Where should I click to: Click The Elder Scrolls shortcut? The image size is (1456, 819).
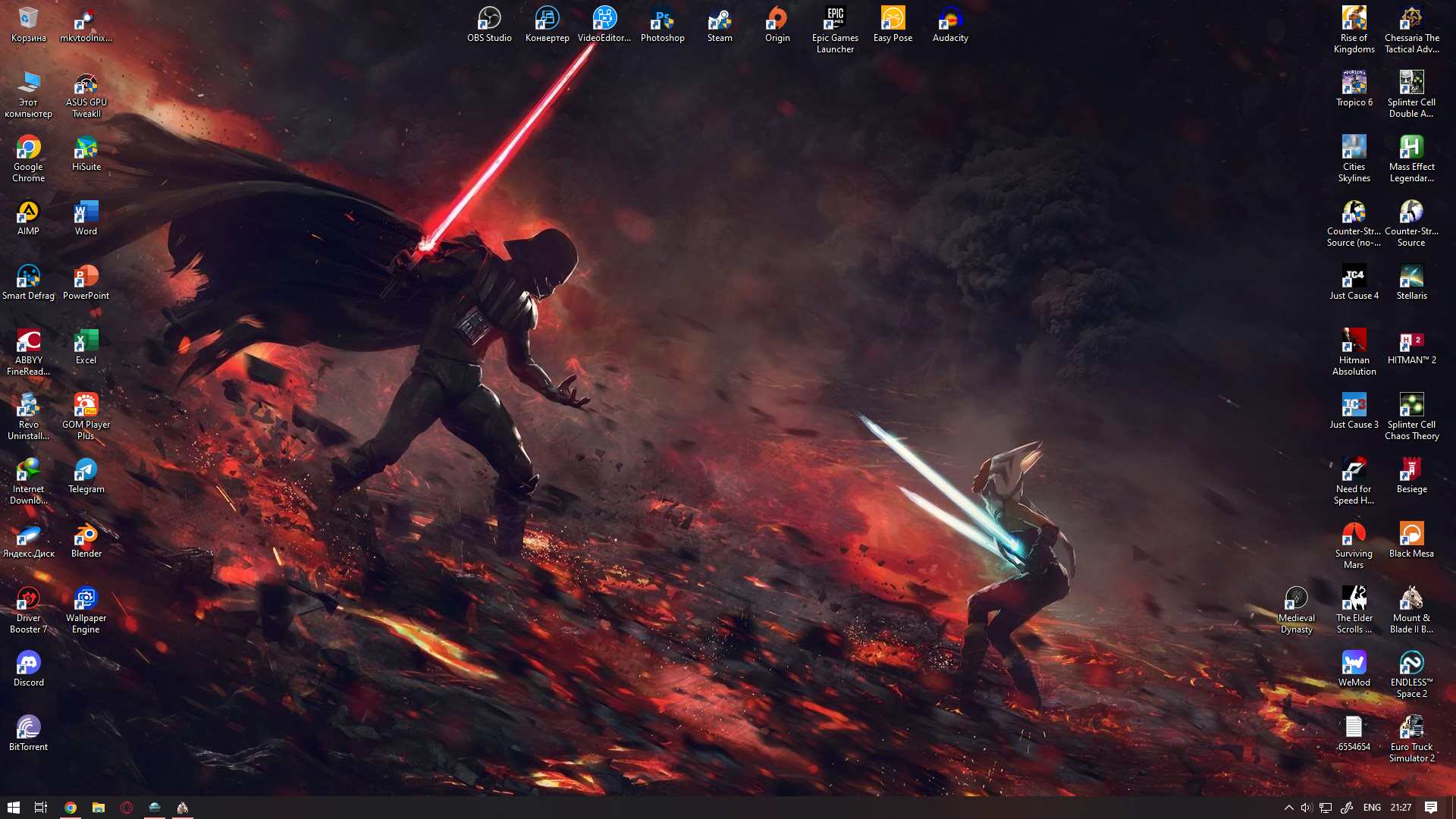(1354, 610)
